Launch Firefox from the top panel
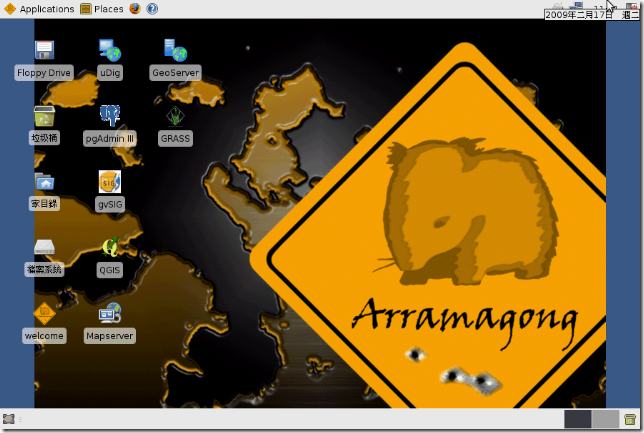This screenshot has height=433, width=644. [135, 9]
